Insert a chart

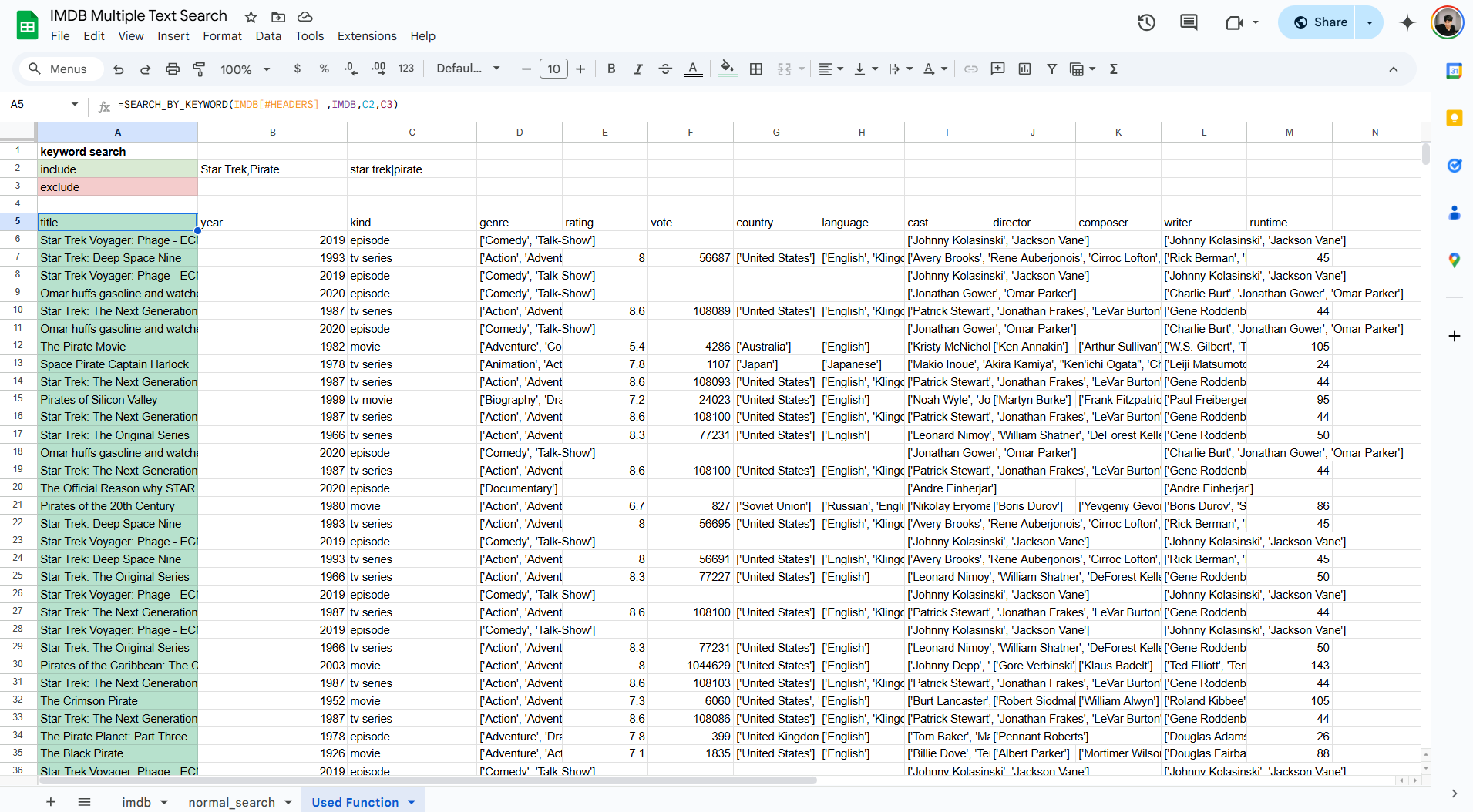point(1024,69)
